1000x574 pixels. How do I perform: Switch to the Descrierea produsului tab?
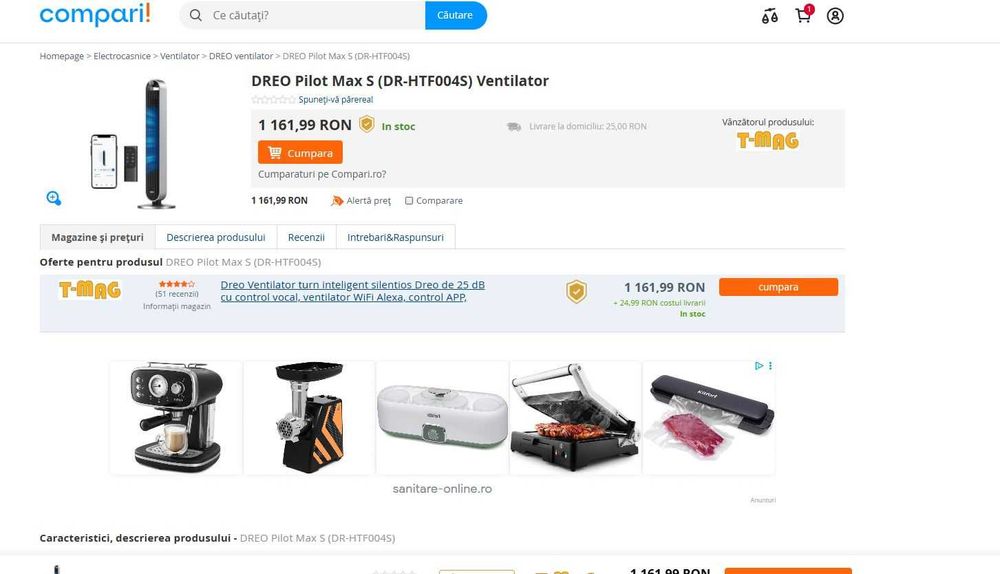(216, 237)
